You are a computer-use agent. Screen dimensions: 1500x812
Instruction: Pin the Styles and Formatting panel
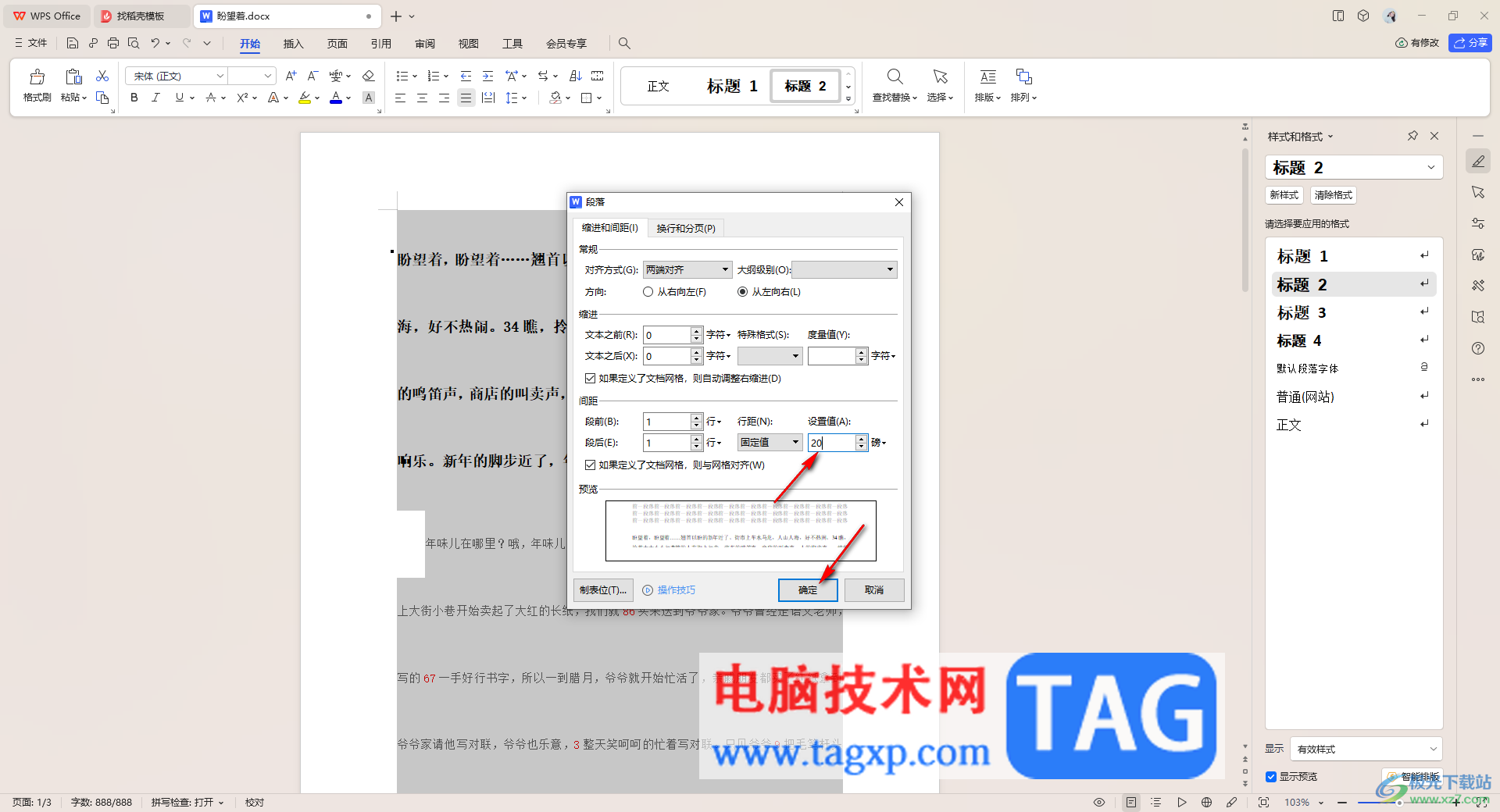(x=1412, y=136)
